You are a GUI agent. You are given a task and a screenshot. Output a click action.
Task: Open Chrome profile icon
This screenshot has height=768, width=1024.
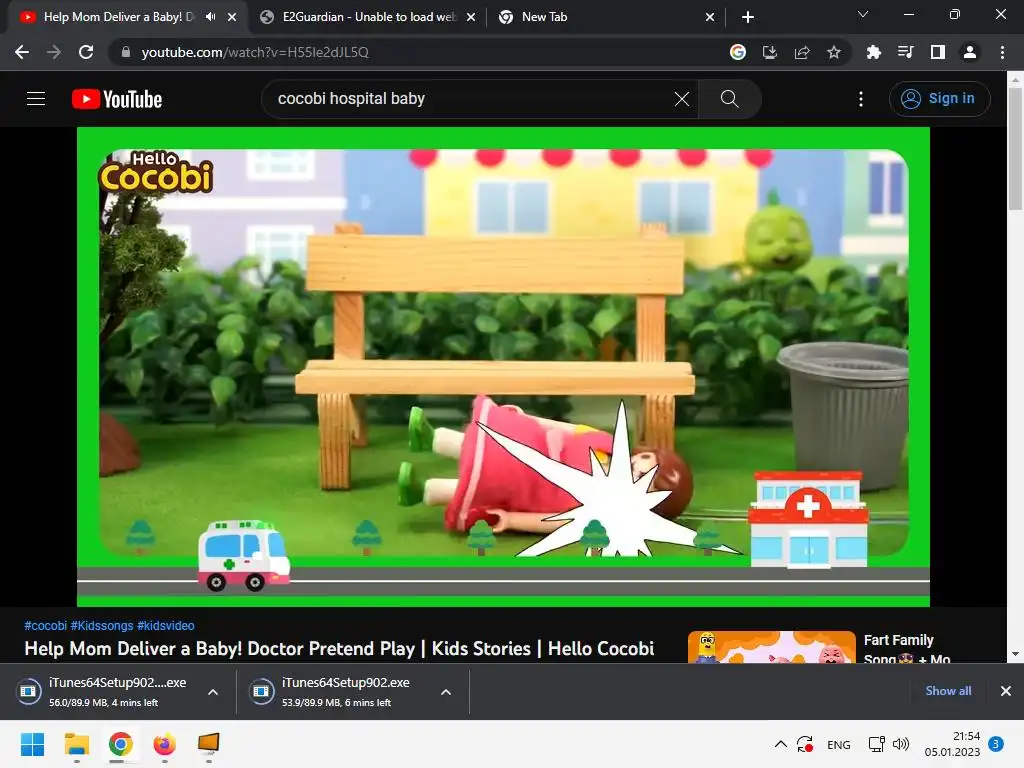click(x=970, y=52)
